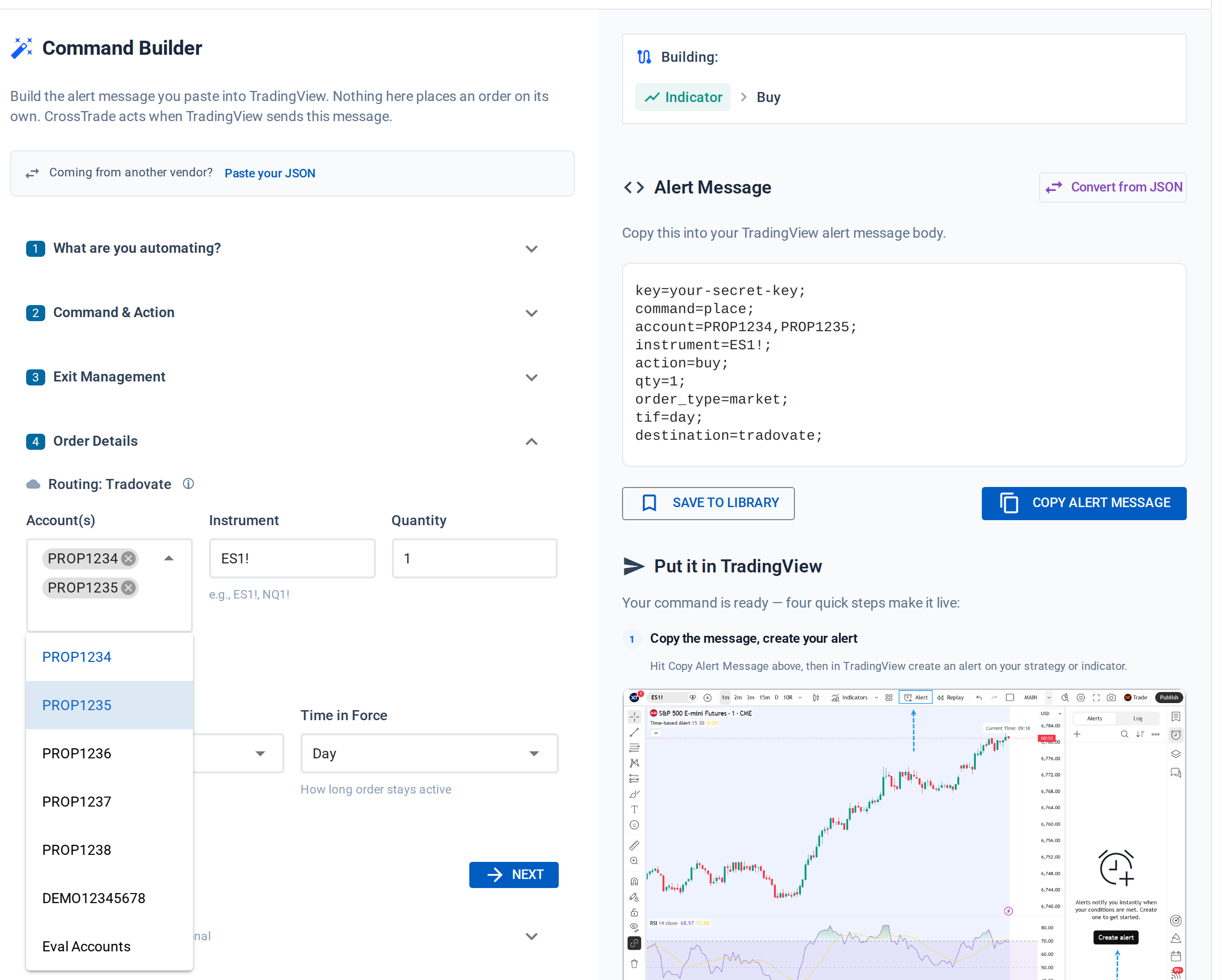Focus the Quantity input field
1221x980 pixels.
[x=474, y=558]
